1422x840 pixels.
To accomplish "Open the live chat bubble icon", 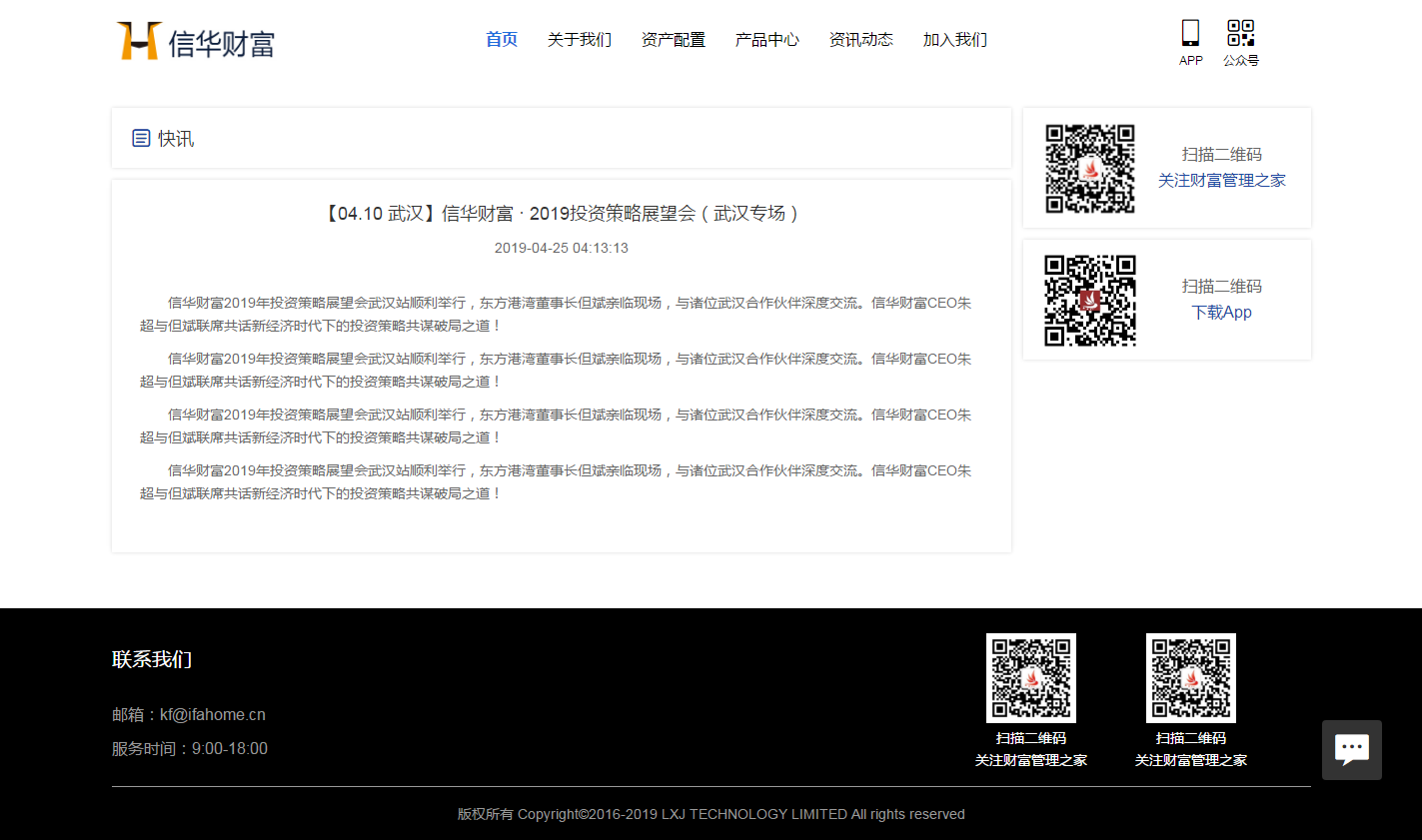I will [1351, 749].
